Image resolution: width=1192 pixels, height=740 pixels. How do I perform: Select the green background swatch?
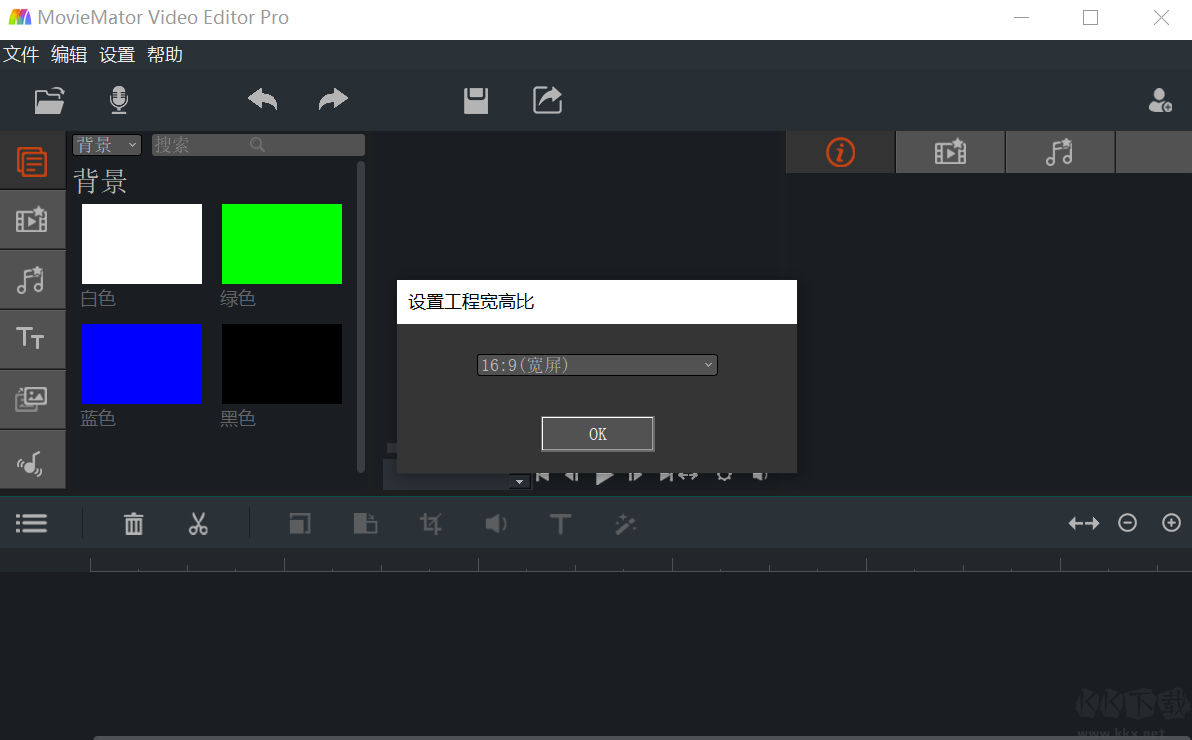(x=282, y=244)
